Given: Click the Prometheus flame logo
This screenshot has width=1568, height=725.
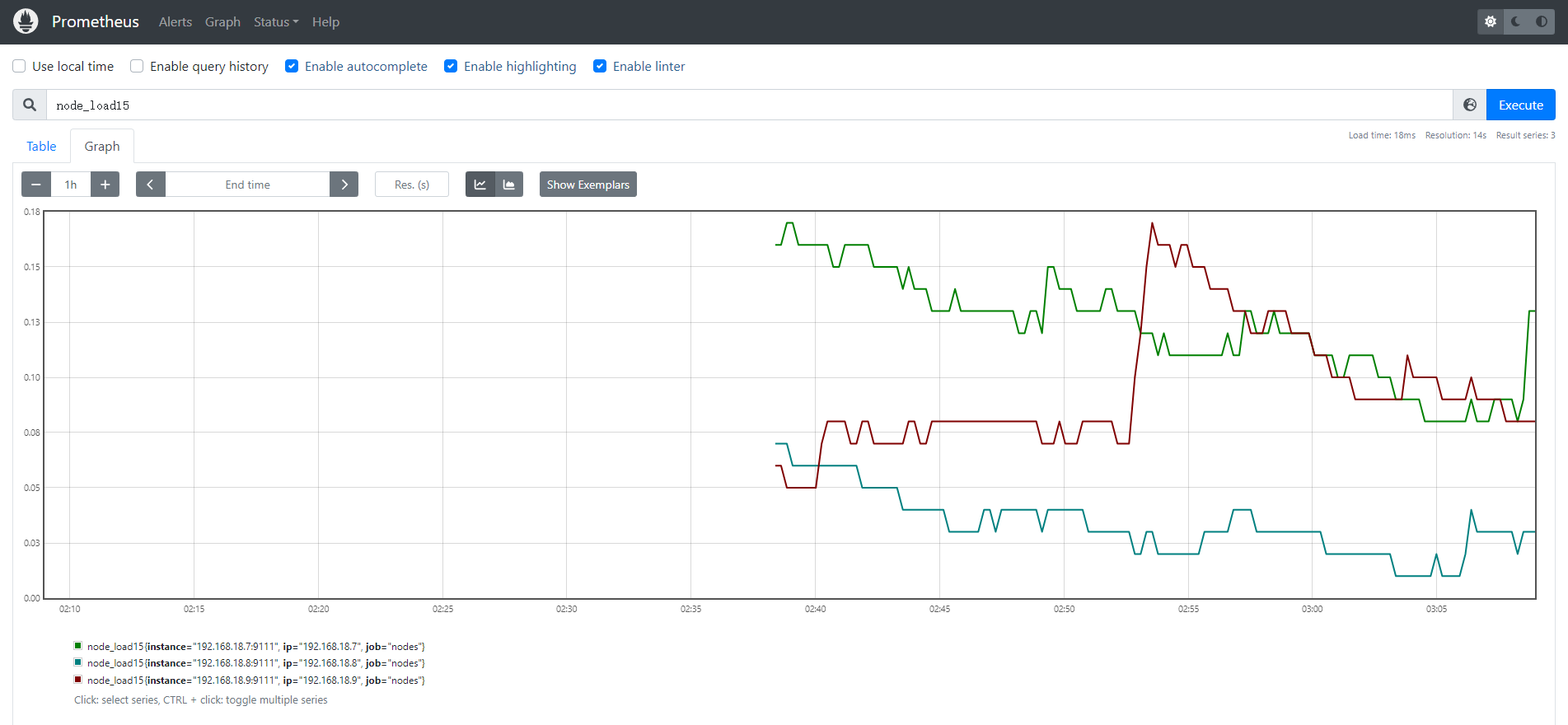Looking at the screenshot, I should coord(26,21).
